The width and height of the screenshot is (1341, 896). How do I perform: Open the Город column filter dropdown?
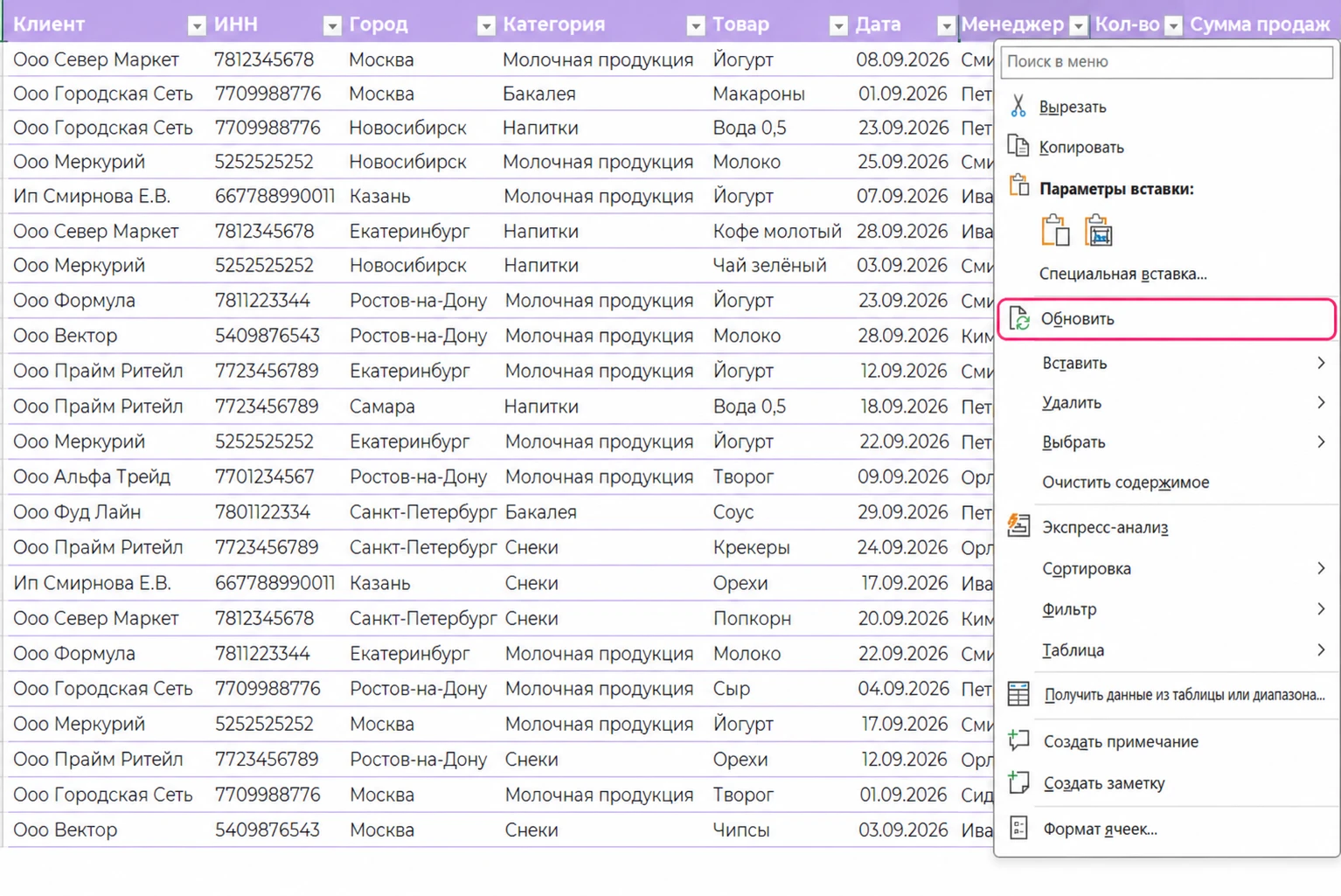[486, 25]
